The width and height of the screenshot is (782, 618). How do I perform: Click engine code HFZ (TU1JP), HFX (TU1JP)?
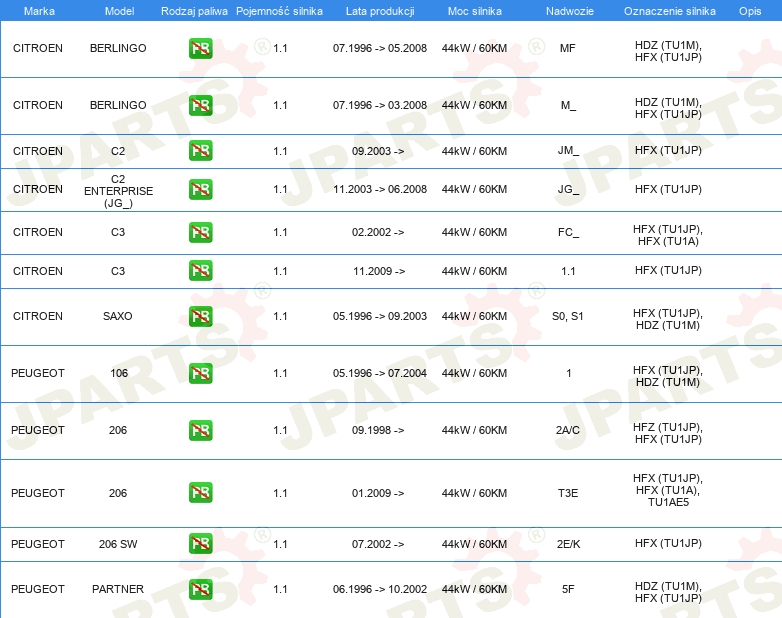point(668,433)
